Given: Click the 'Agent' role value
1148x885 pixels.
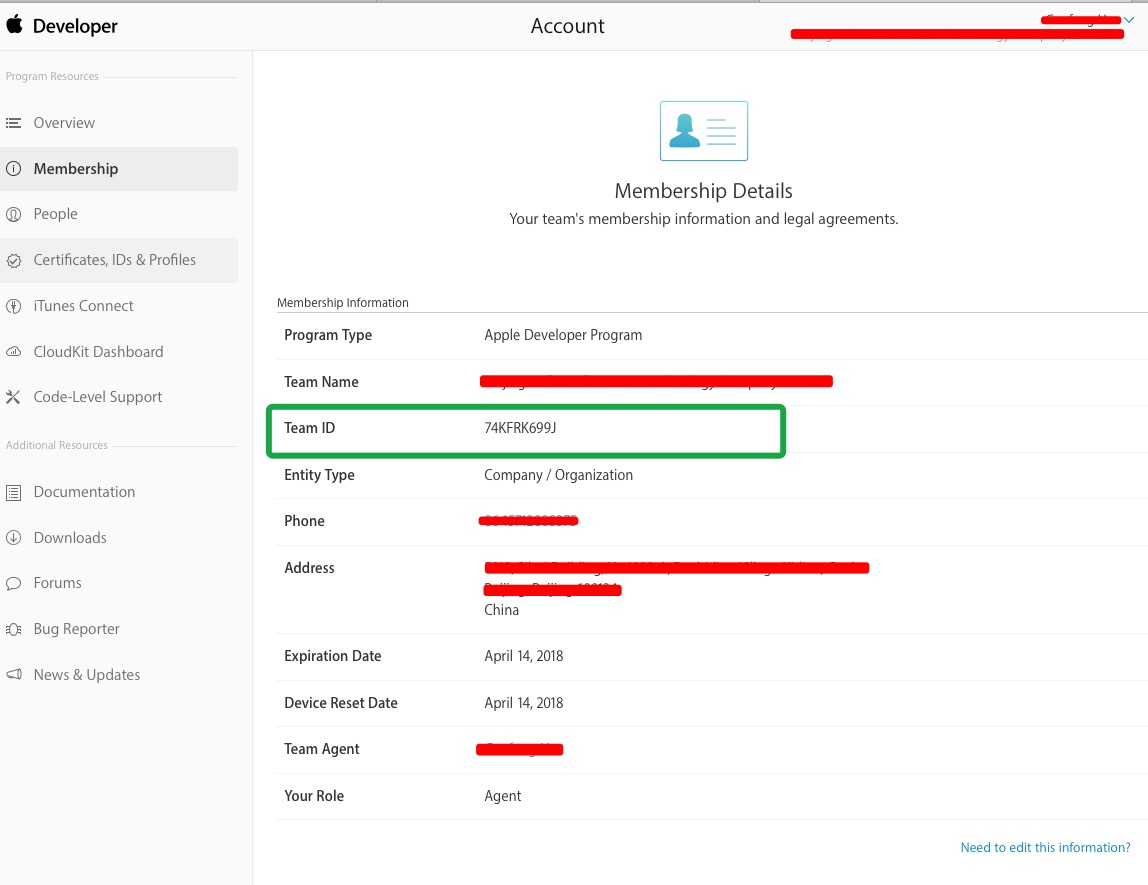Looking at the screenshot, I should (503, 796).
